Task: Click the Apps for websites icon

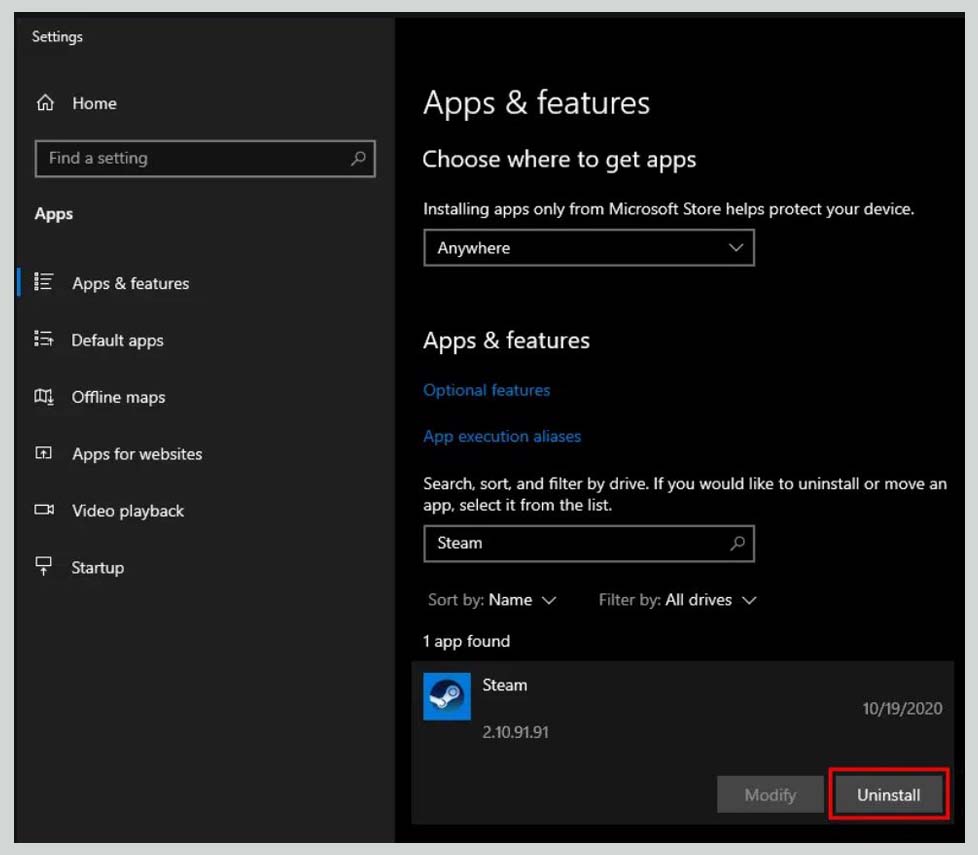Action: click(44, 454)
